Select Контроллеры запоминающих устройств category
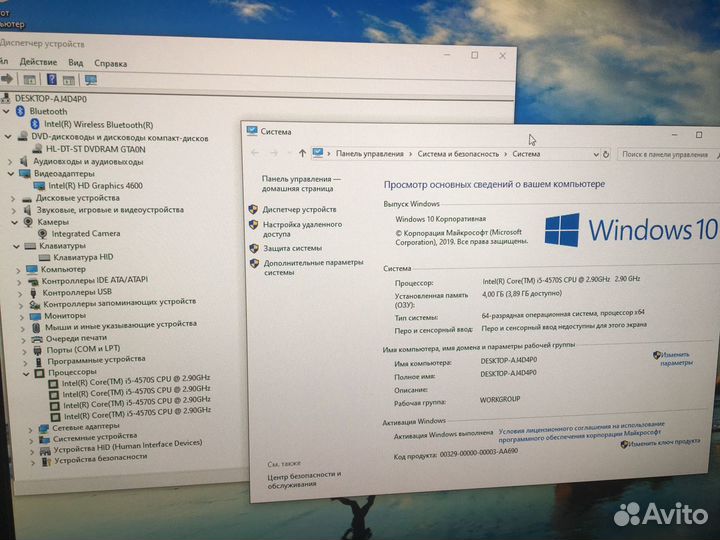 coord(119,303)
